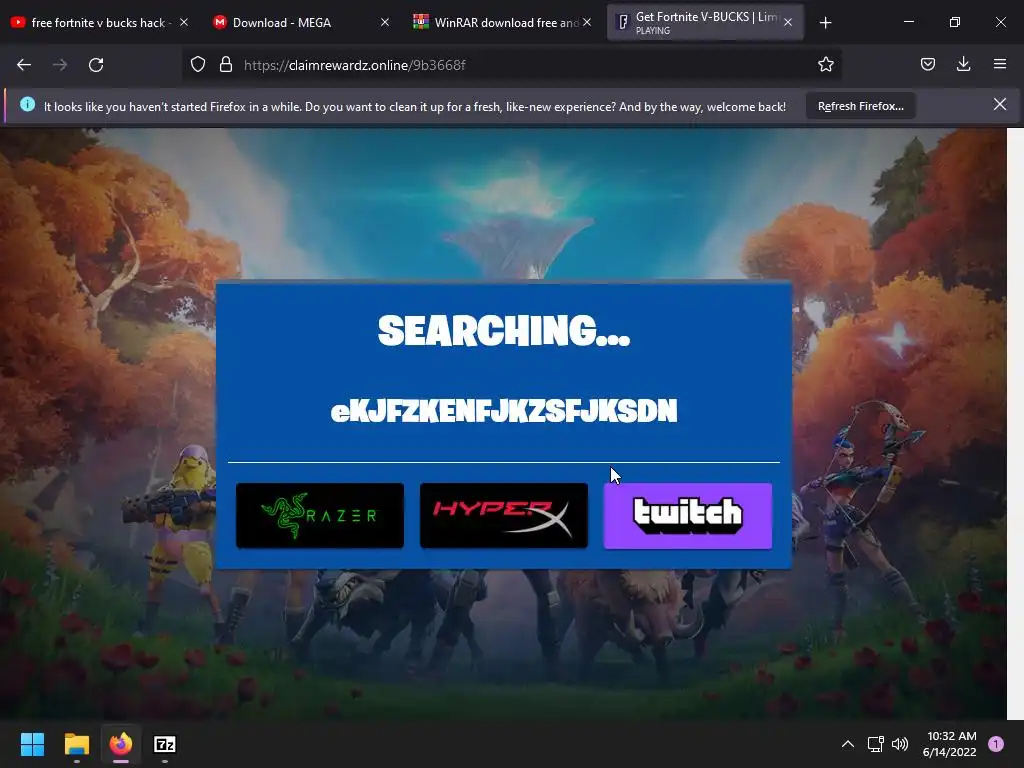
Task: Open the Windows Start menu
Action: (x=32, y=744)
